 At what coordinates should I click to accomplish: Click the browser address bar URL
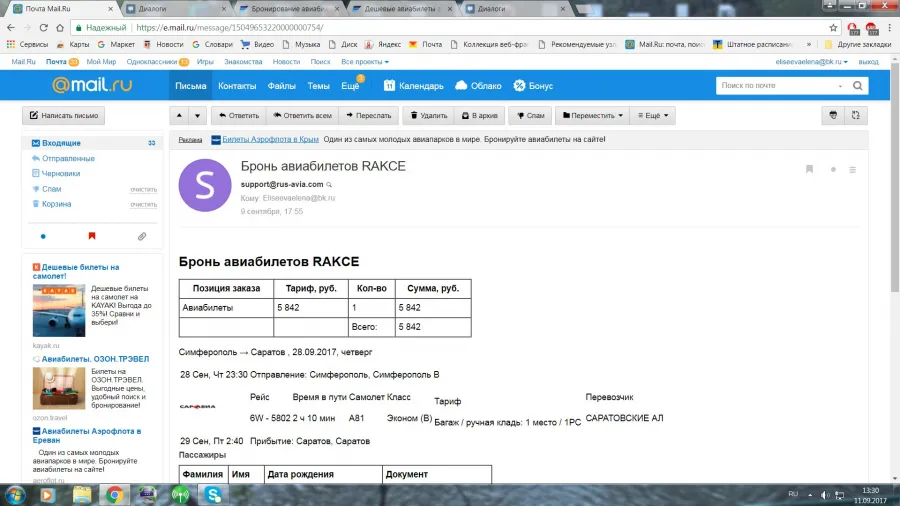pyautogui.click(x=230, y=28)
